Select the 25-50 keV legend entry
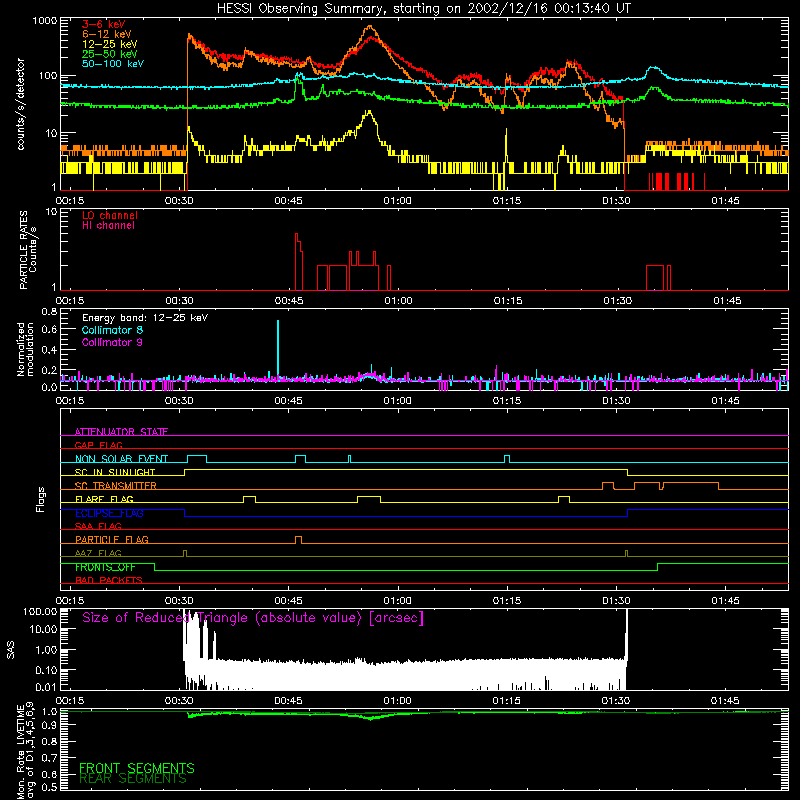The image size is (800, 800). pyautogui.click(x=109, y=54)
